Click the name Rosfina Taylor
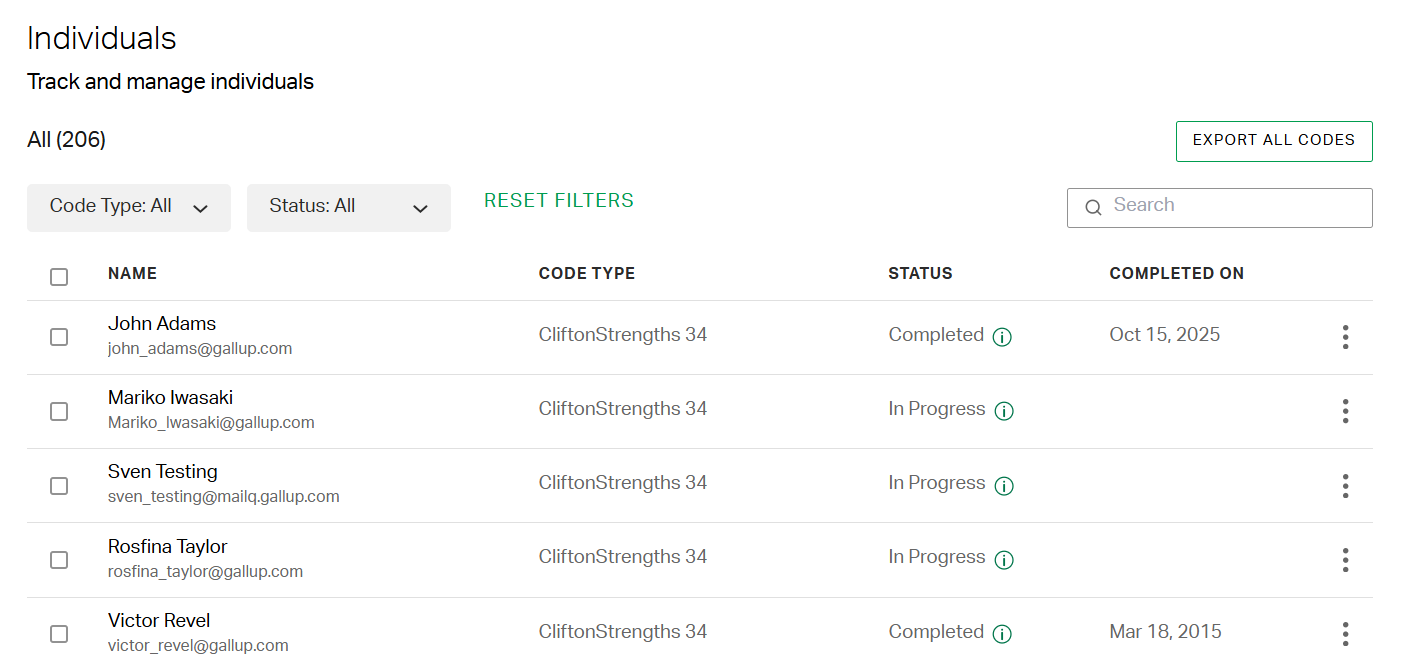The image size is (1406, 667). (167, 547)
